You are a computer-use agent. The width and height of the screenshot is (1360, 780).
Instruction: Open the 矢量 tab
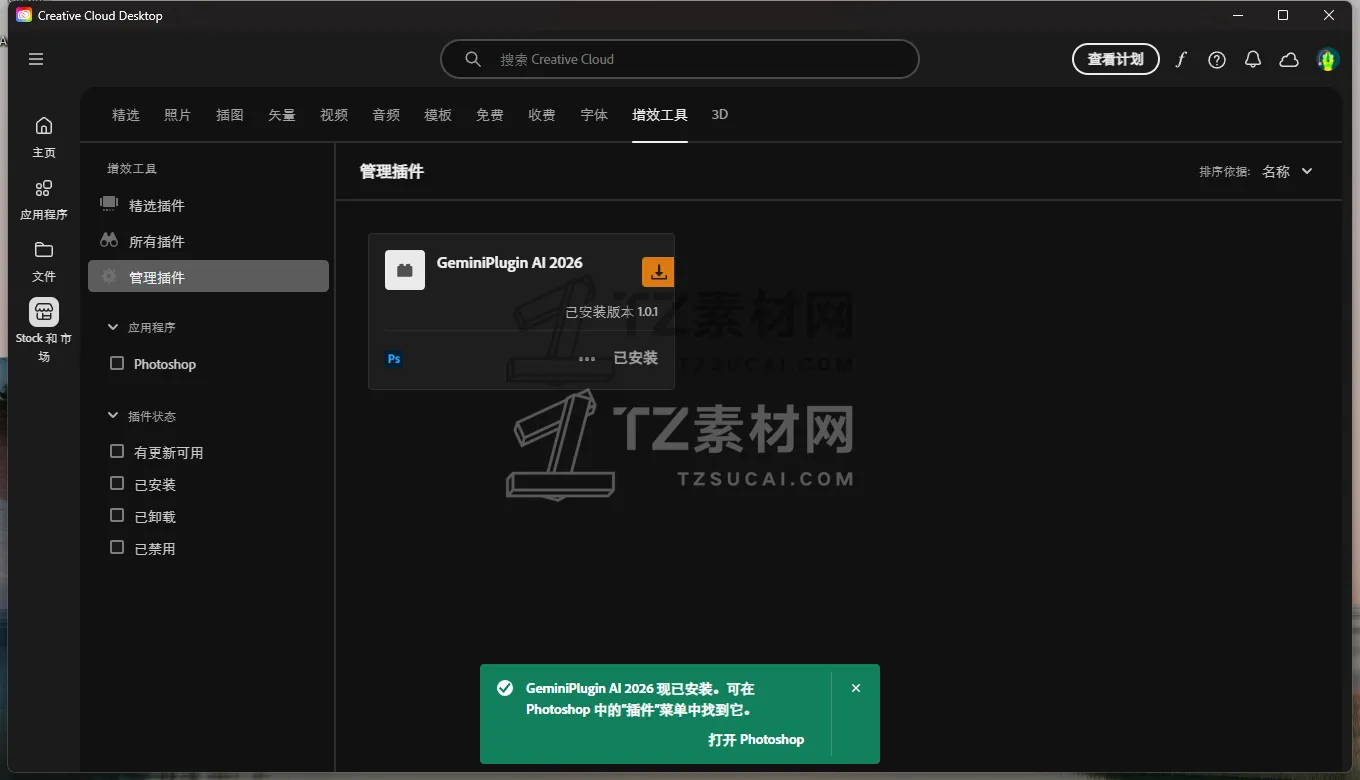click(x=282, y=115)
